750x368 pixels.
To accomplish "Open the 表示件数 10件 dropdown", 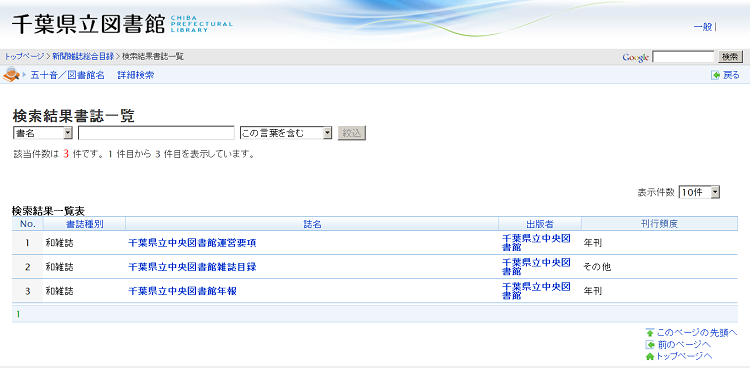I will click(x=699, y=192).
